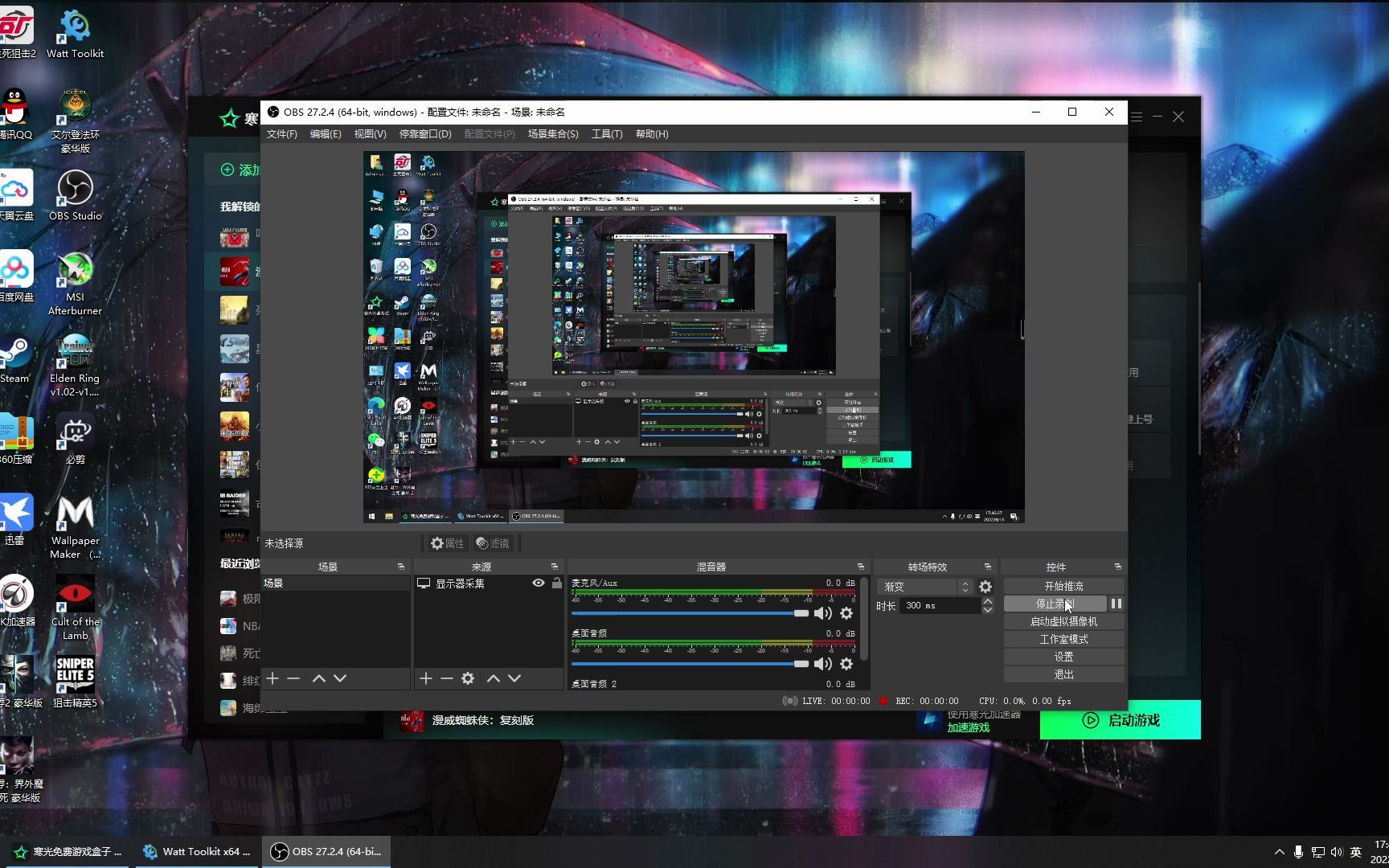Pause recording with the pause button
Viewport: 1389px width, 868px height.
click(x=1117, y=604)
